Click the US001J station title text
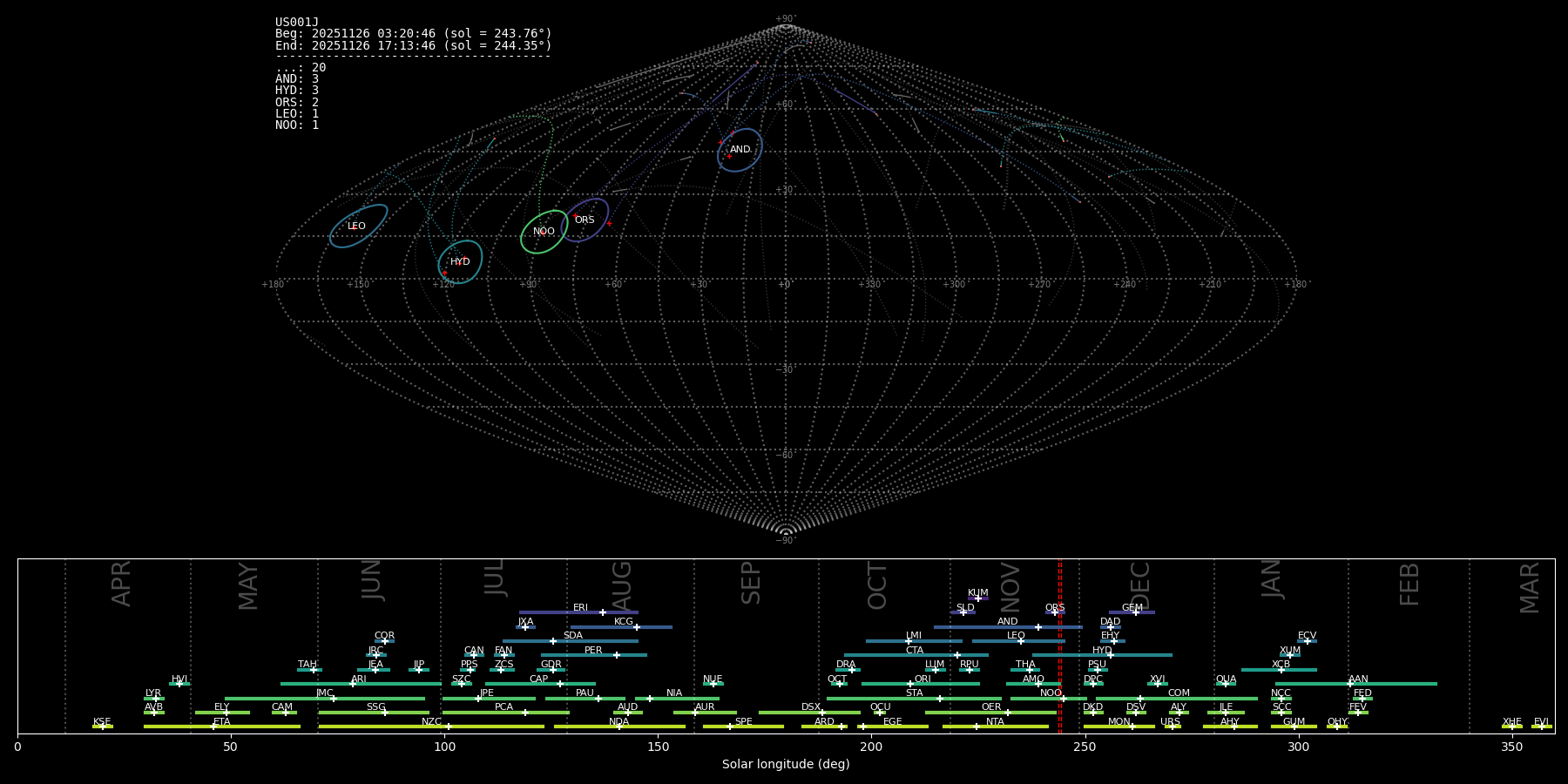 coord(297,23)
